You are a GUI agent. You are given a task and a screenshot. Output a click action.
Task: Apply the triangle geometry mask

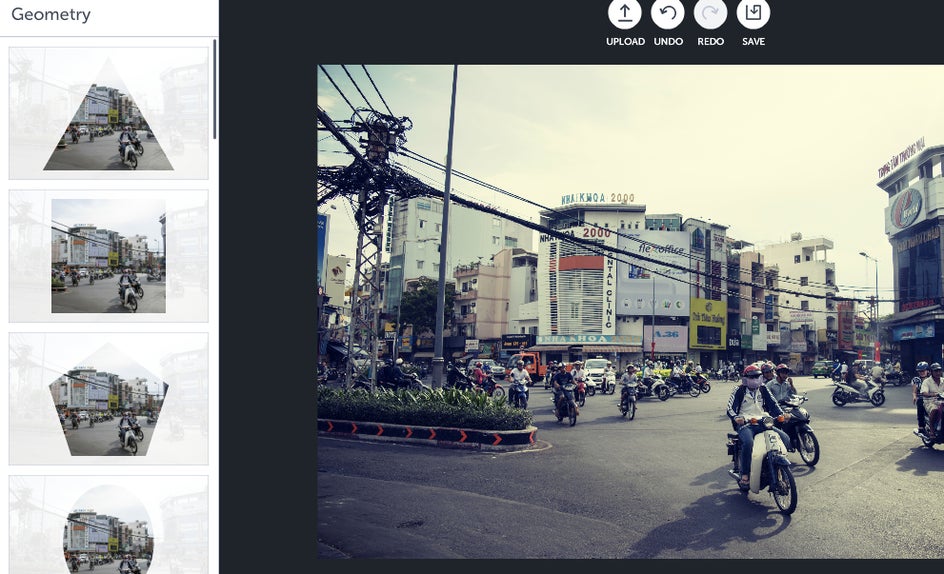pyautogui.click(x=108, y=113)
